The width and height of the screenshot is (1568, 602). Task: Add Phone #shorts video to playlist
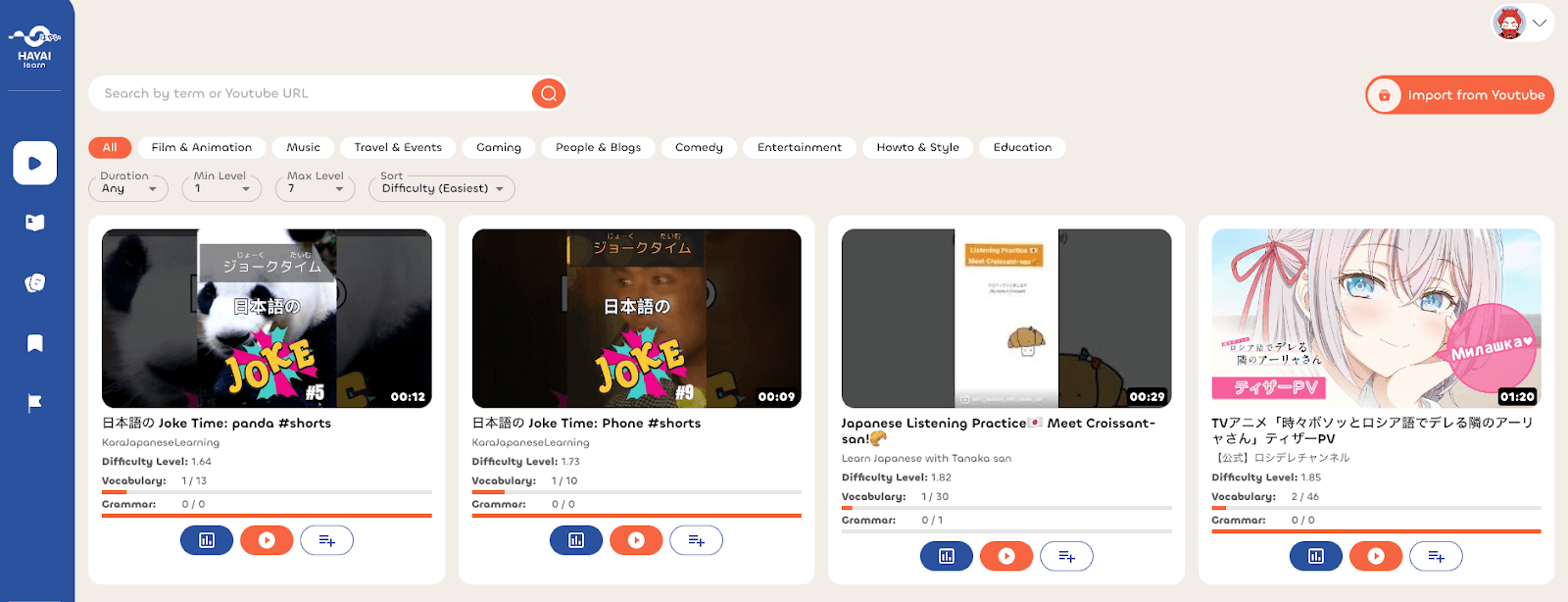tap(696, 540)
